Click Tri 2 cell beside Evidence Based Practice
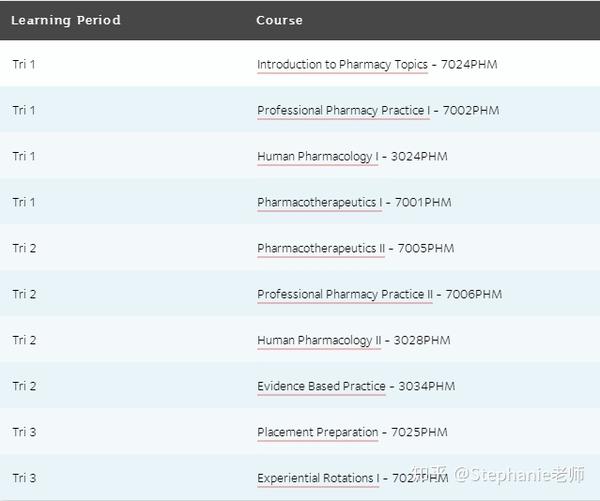 24,386
